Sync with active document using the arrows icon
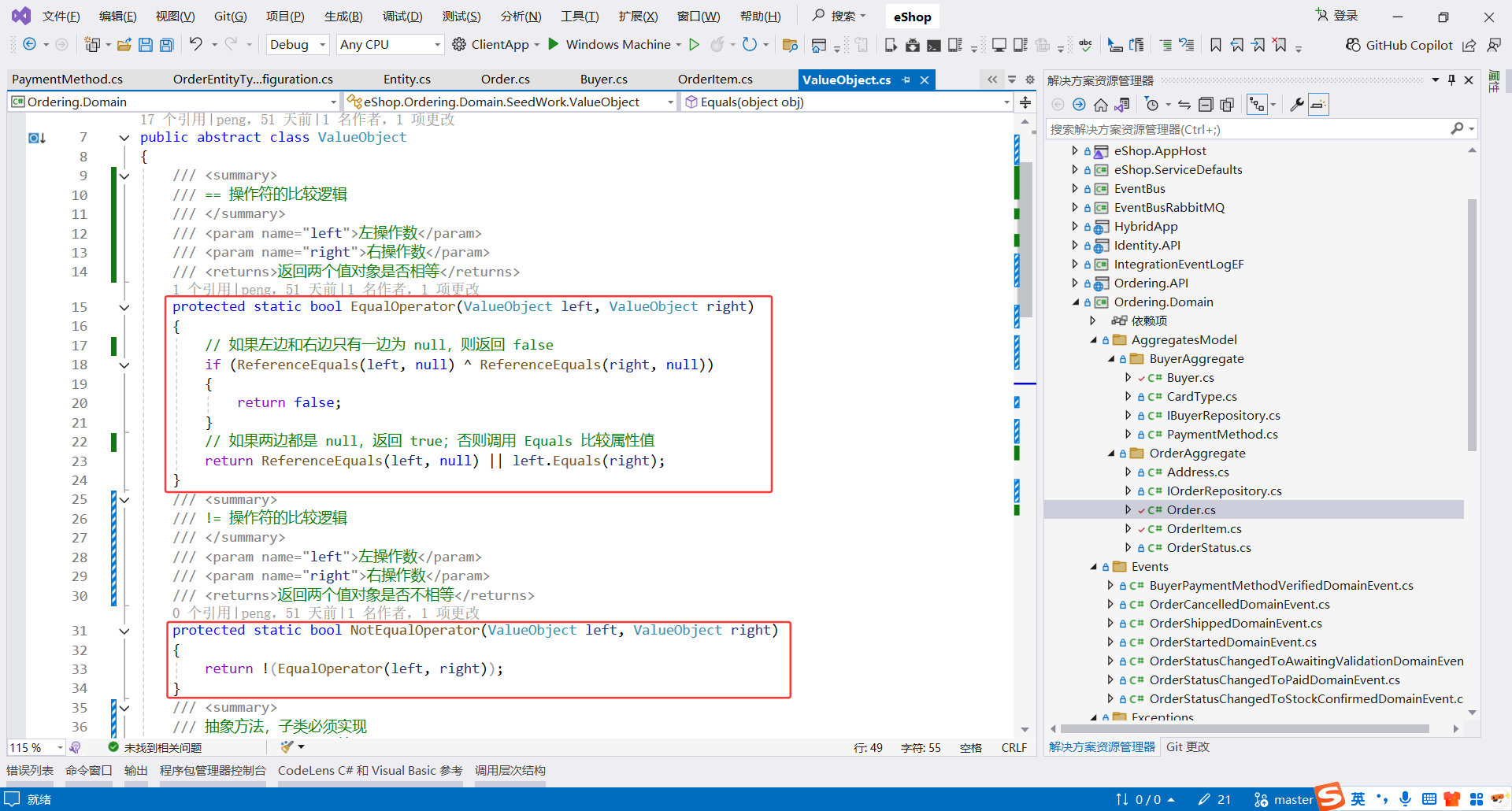The height and width of the screenshot is (811, 1512). [x=1184, y=105]
